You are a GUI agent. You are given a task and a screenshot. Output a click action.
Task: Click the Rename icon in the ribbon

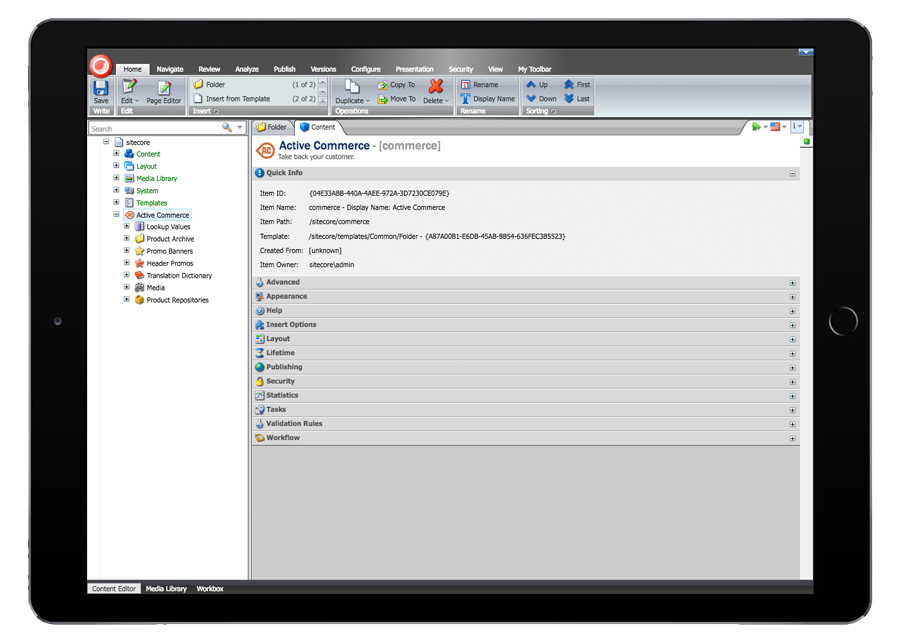(x=465, y=85)
